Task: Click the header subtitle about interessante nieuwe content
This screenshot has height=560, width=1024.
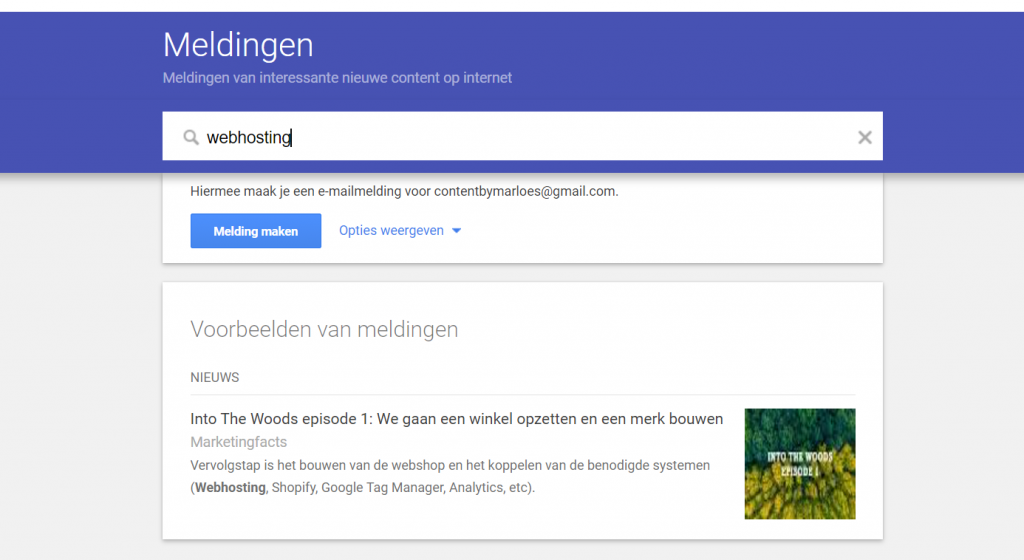Action: [x=337, y=78]
